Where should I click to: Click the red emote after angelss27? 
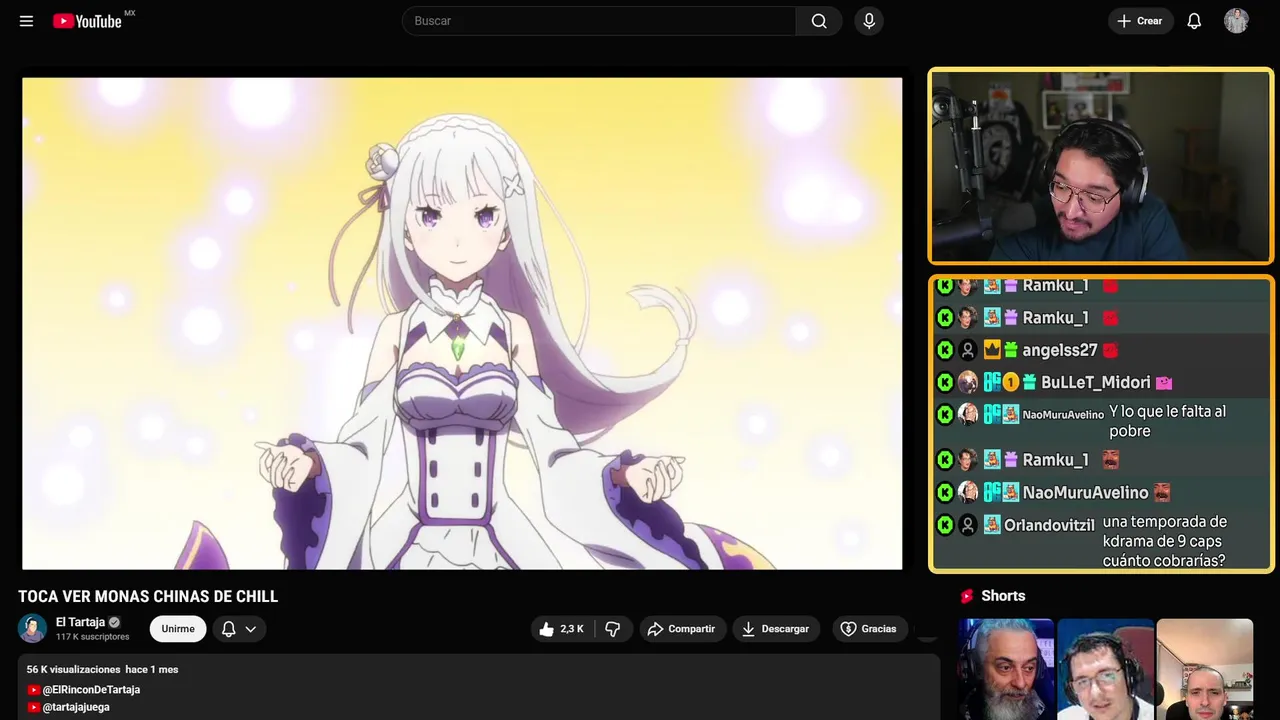click(1110, 351)
